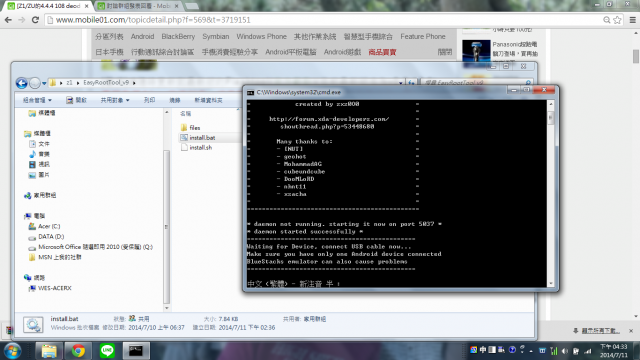Open 組合管理 dropdown in Explorer
The height and width of the screenshot is (360, 640).
[x=37, y=100]
